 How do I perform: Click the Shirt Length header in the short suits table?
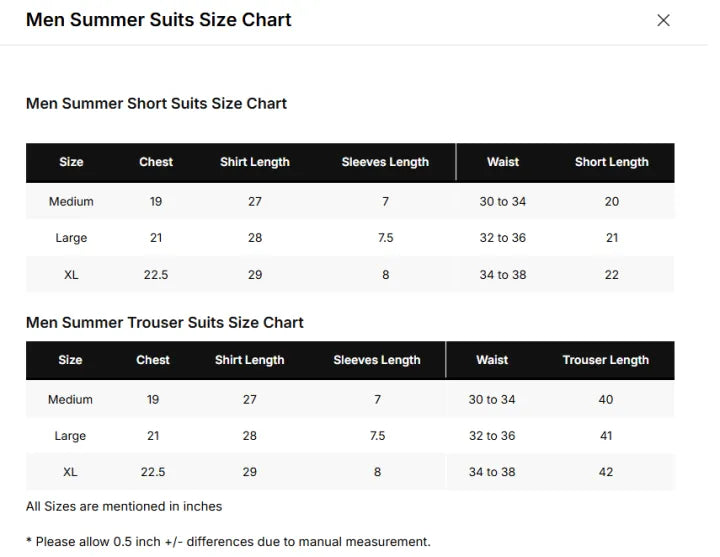(254, 162)
